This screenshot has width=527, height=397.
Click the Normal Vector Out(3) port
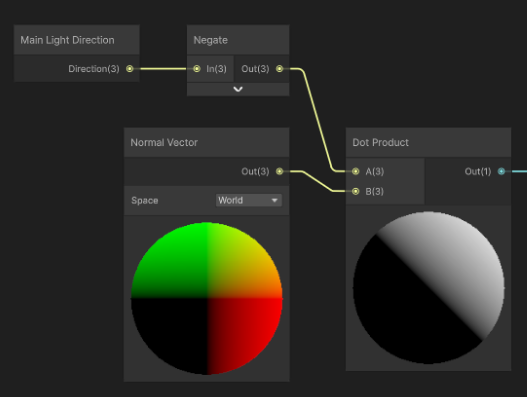[279, 171]
